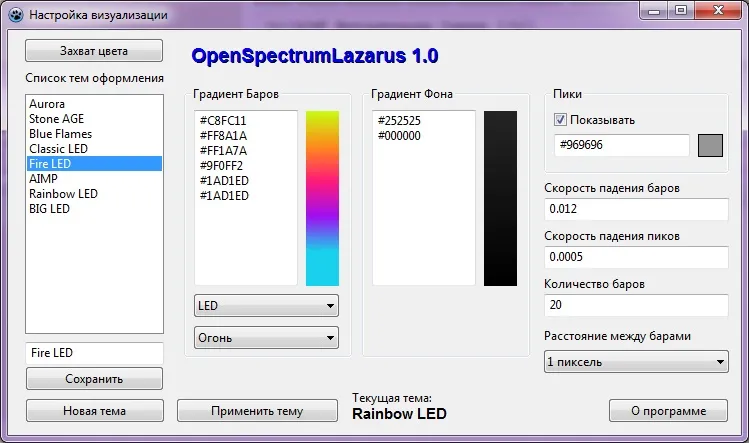Select Classic LED theme
Image resolution: width=749 pixels, height=443 pixels.
[94, 149]
